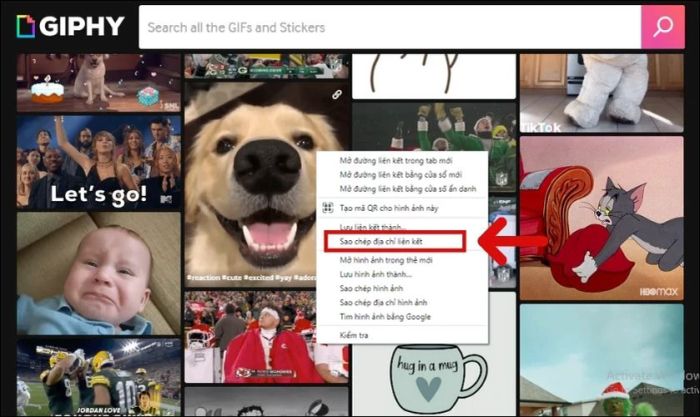Open the Grinch in Santa hat GIF

click(601, 360)
